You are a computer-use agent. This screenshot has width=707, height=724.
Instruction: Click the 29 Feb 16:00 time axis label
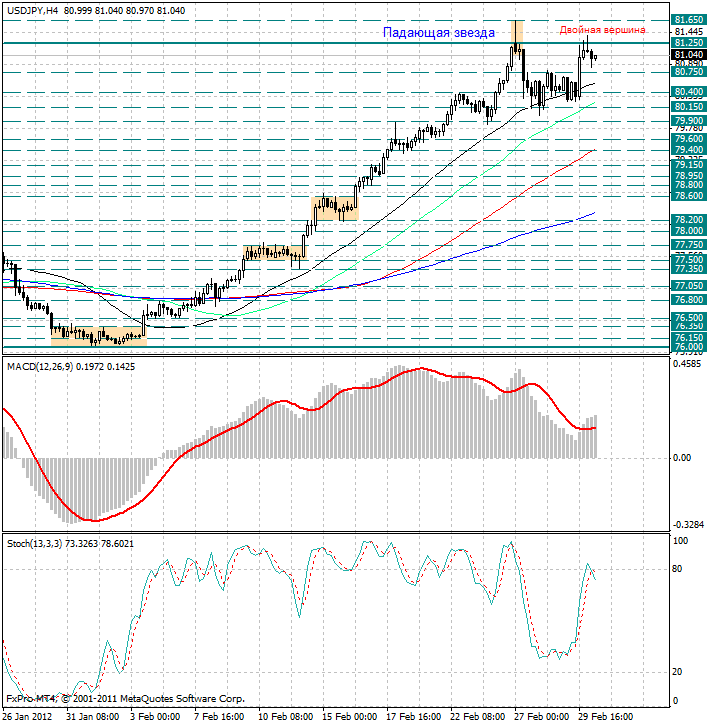606,717
